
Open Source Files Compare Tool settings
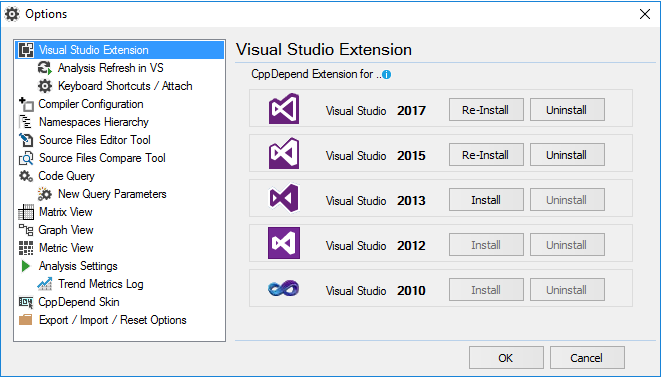(102, 158)
